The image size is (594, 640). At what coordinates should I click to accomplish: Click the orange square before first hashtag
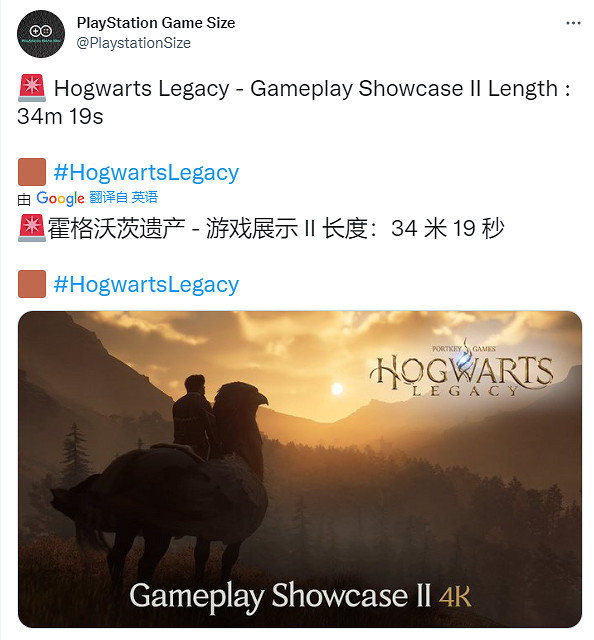coord(32,172)
